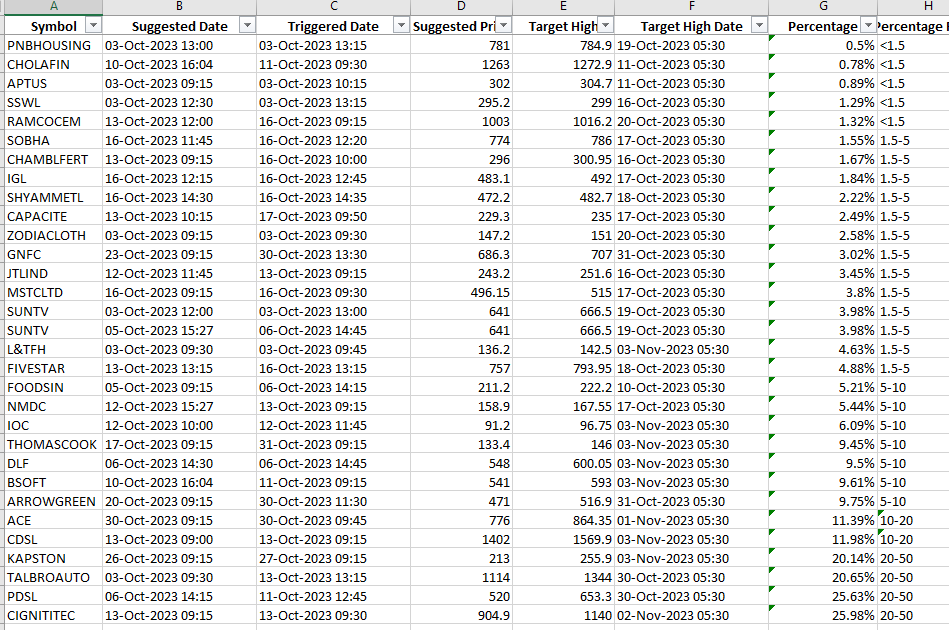
Task: Select the cell containing PNBHOUSING
Action: point(50,45)
